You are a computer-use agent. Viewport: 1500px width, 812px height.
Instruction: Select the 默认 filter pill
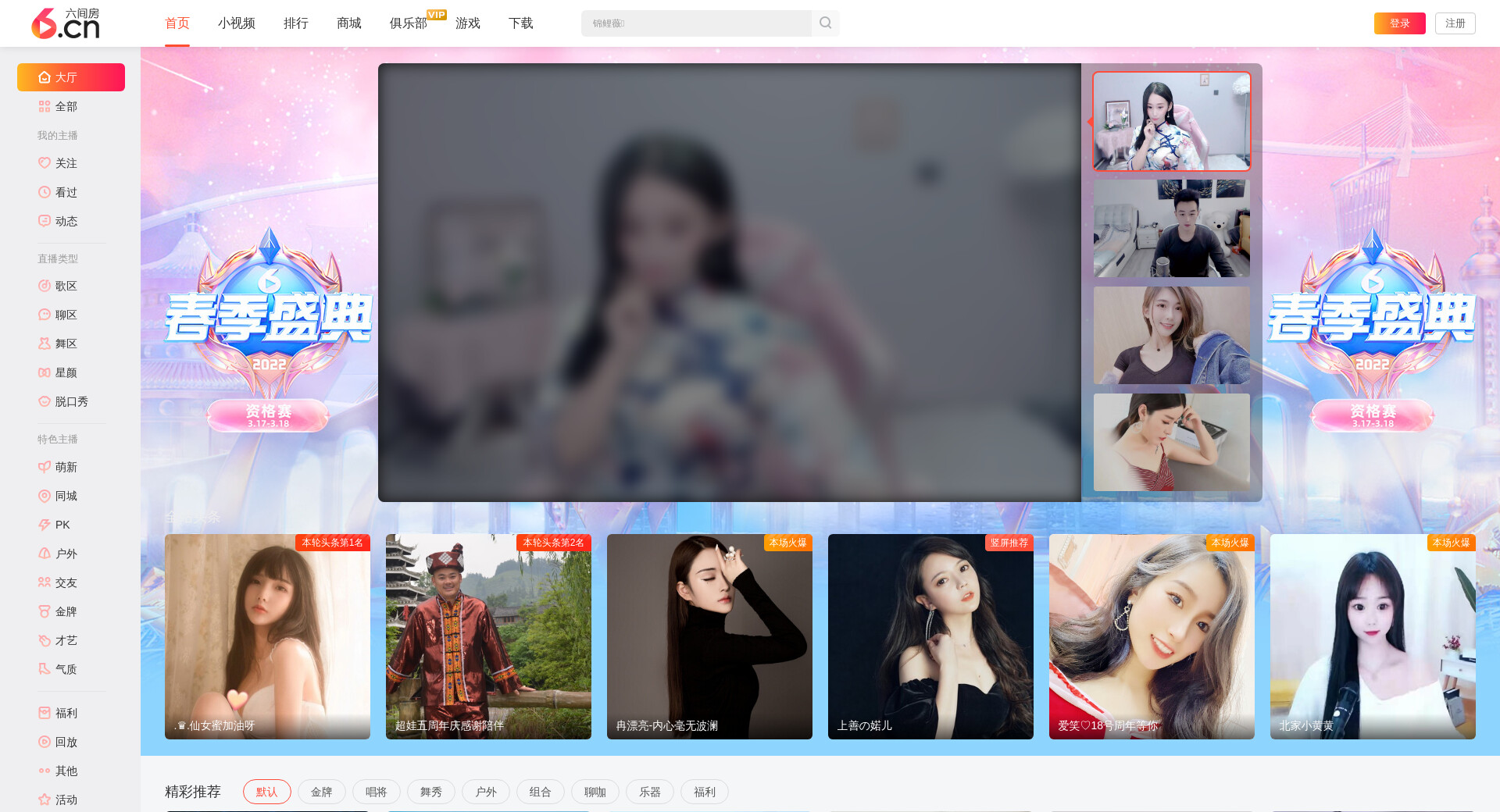point(266,792)
